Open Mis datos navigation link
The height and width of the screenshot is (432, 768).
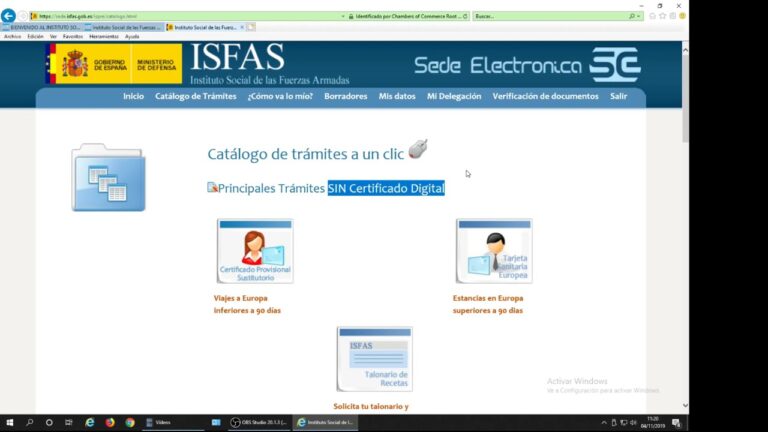(x=397, y=96)
